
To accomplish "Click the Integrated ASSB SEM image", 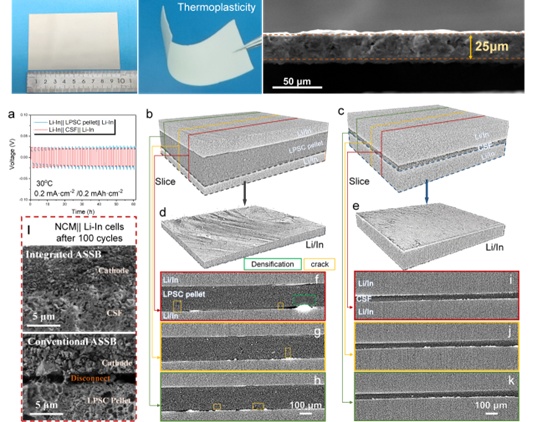I will pos(79,289).
